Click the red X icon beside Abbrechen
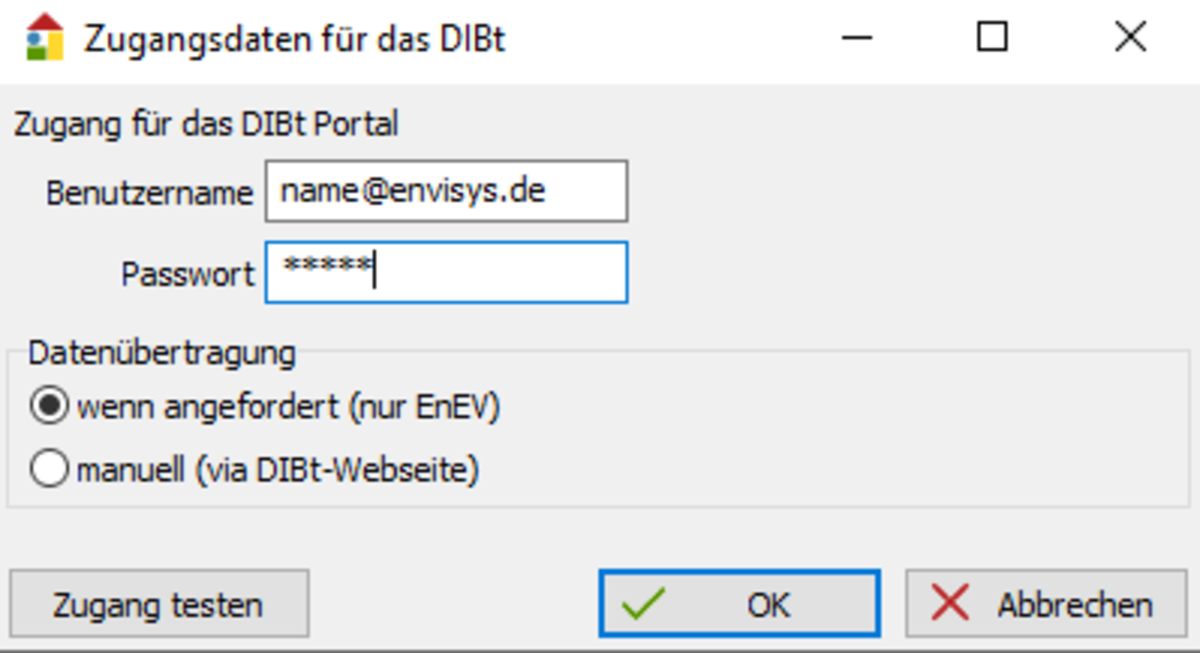Screen dimensions: 1200x653 click(x=949, y=604)
